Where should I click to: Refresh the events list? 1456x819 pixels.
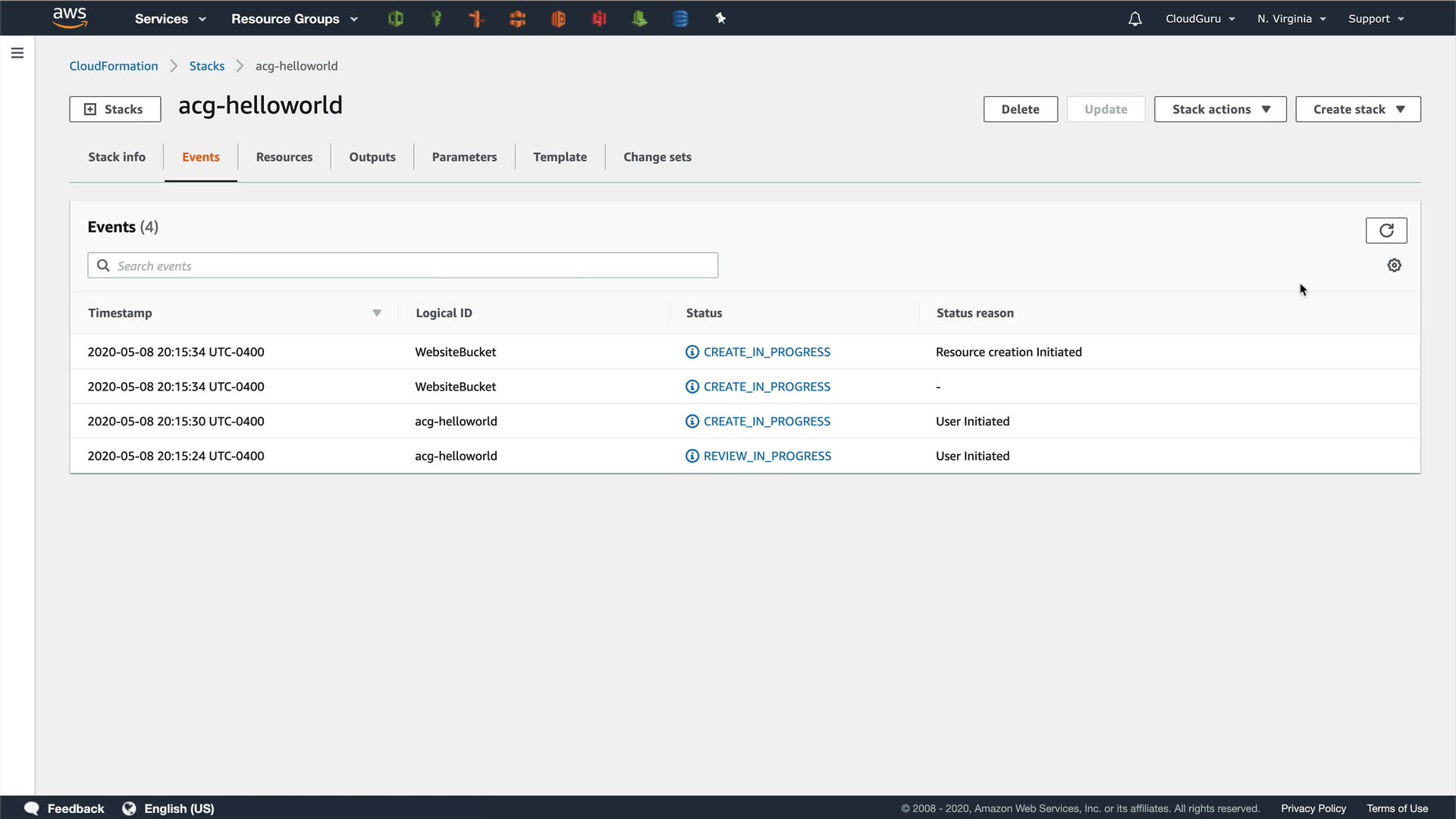[x=1385, y=231]
